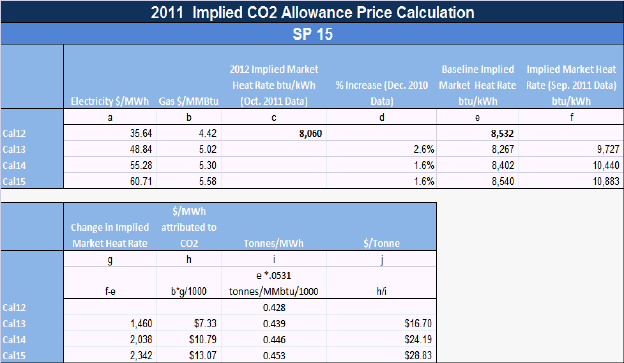Select the Cal14 implied heat rate 10,440
The width and height of the screenshot is (624, 363).
click(x=606, y=165)
